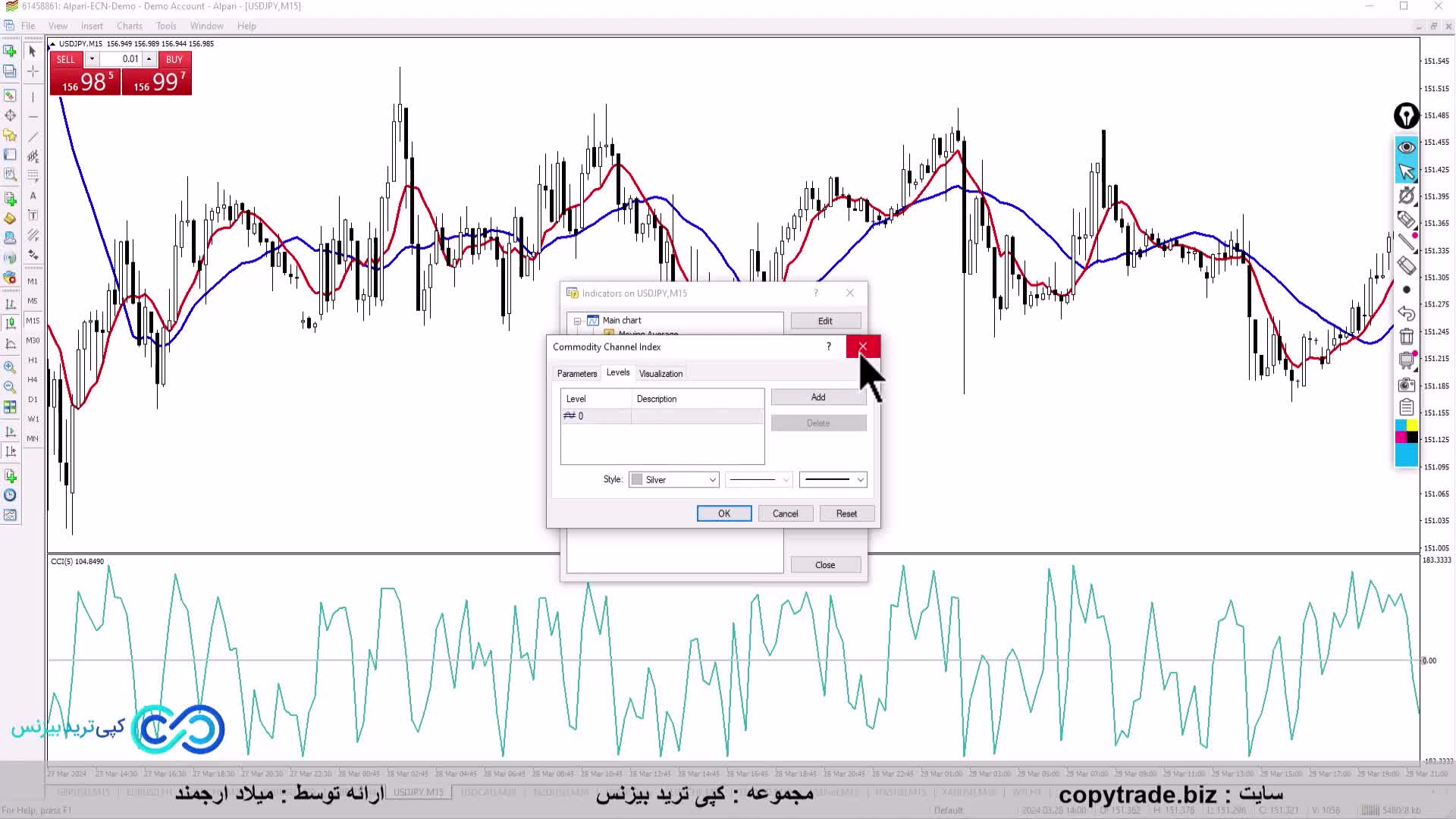Toggle the M15 timeframe button
Image resolution: width=1456 pixels, height=819 pixels.
click(33, 321)
